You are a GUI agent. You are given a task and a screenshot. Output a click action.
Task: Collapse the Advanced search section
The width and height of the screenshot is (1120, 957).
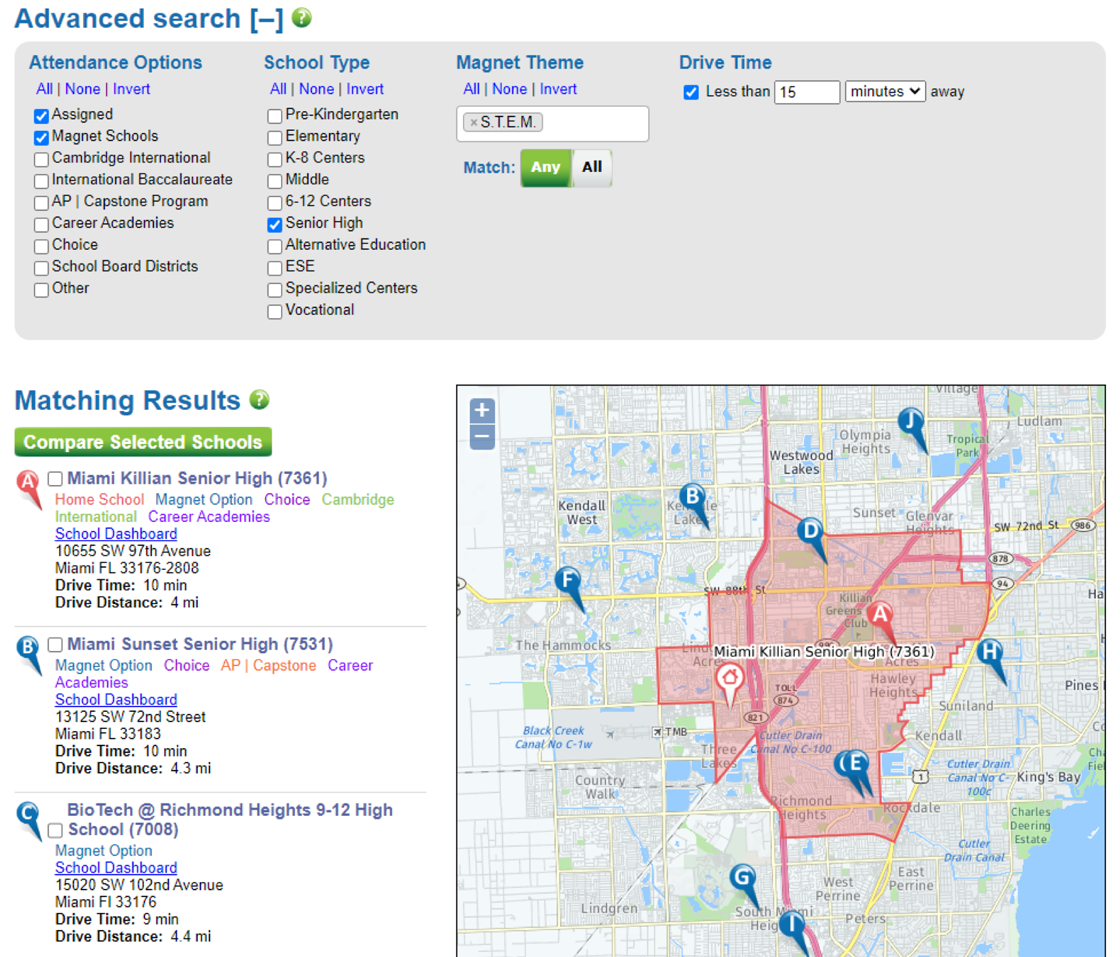coord(266,19)
